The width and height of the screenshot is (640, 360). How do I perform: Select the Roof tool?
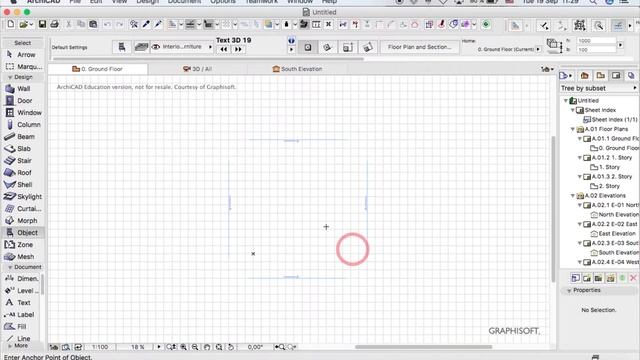19,173
